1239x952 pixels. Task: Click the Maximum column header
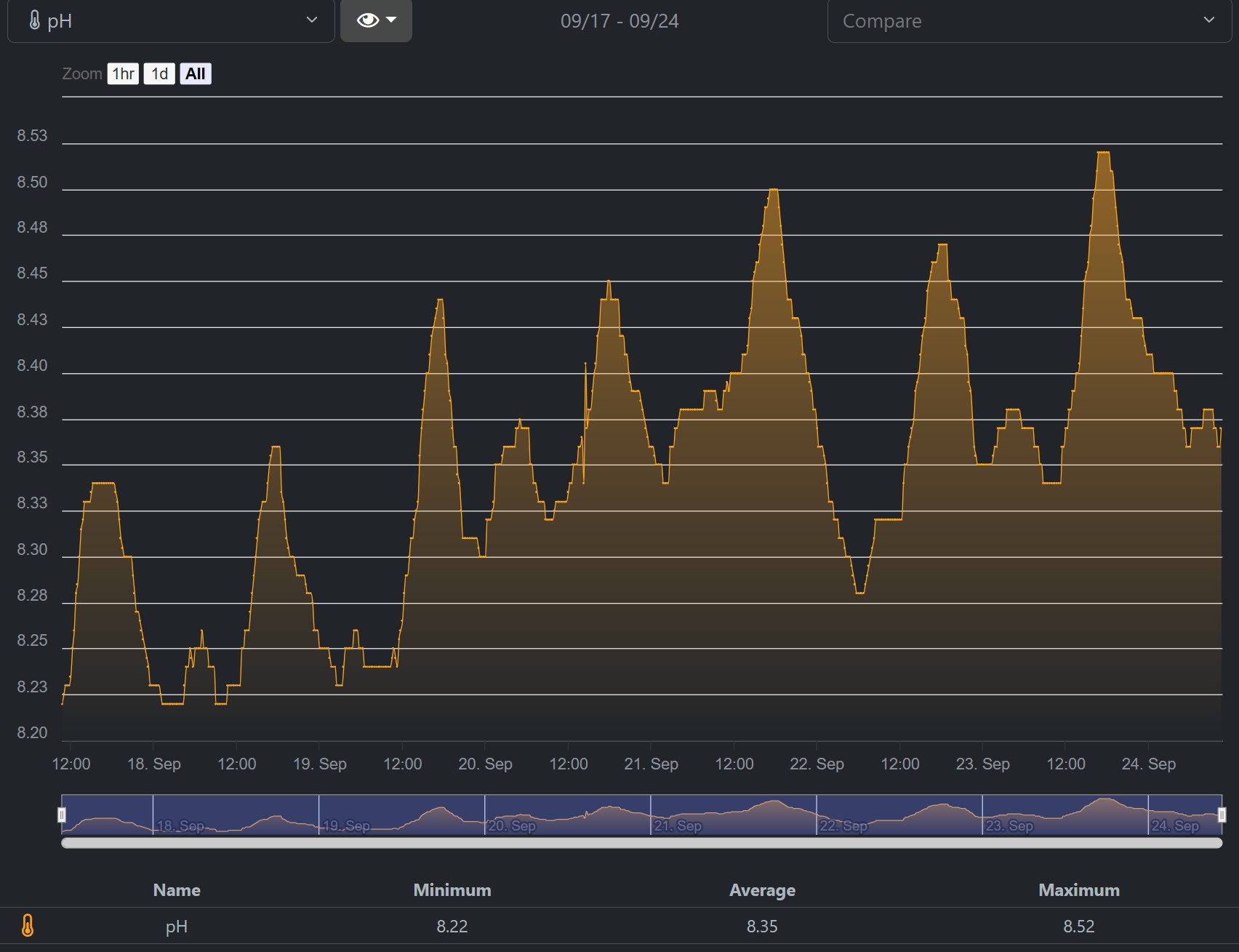(1078, 890)
